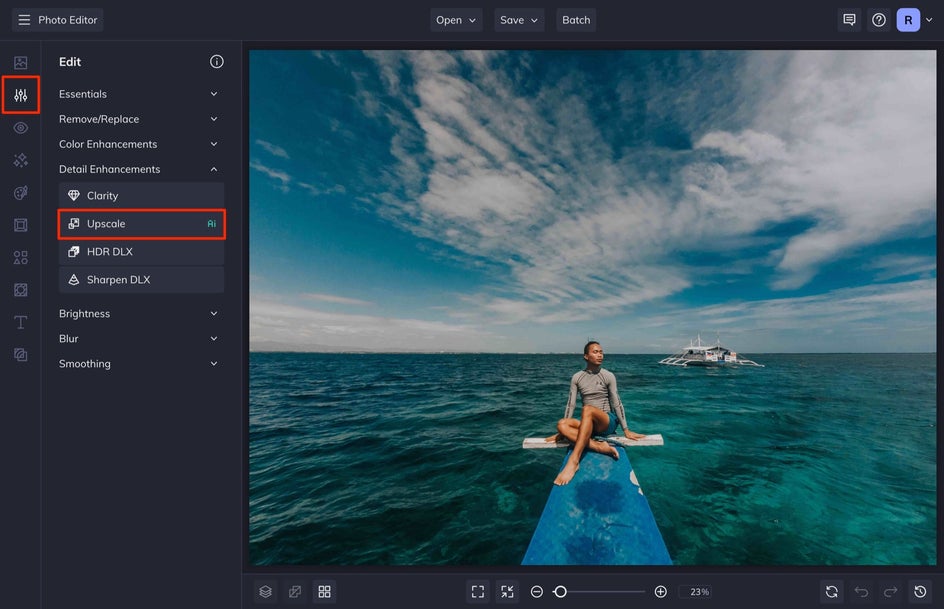Open the Artsy palette sidebar icon
944x609 pixels.
(20, 193)
